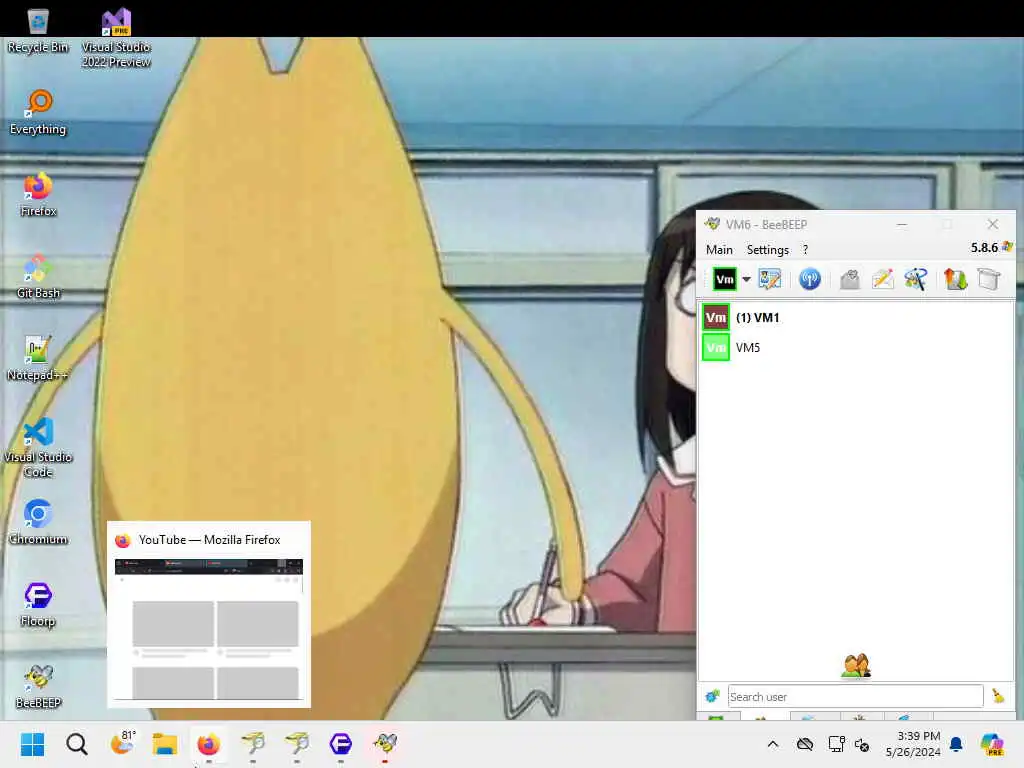Click the muted speaker tray icon
This screenshot has width=1024, height=768.
pos(862,744)
